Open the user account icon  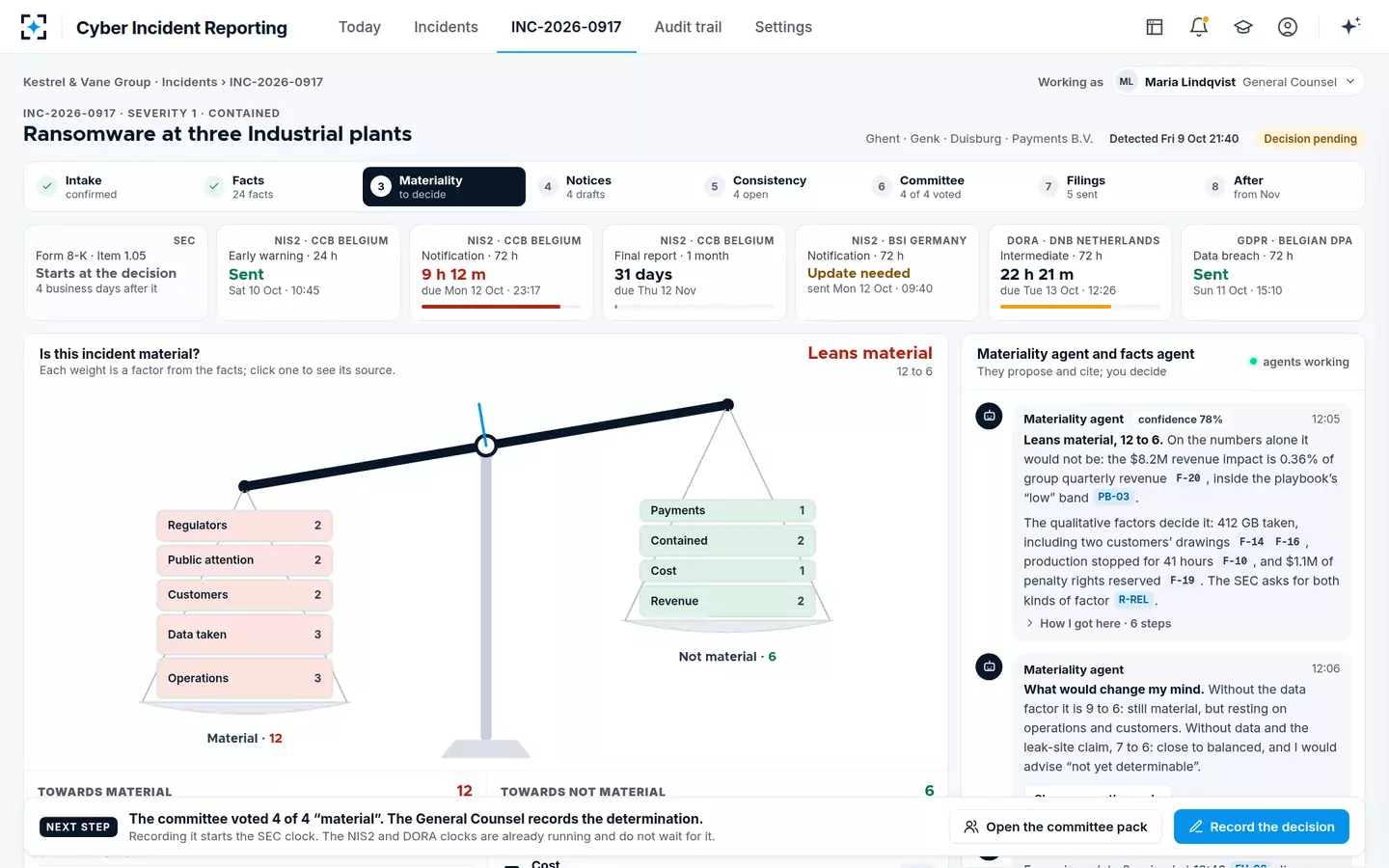click(1288, 27)
